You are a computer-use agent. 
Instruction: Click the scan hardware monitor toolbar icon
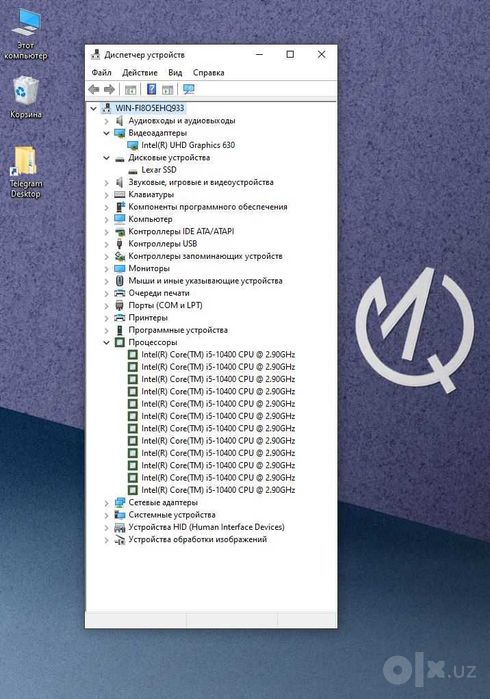click(189, 89)
